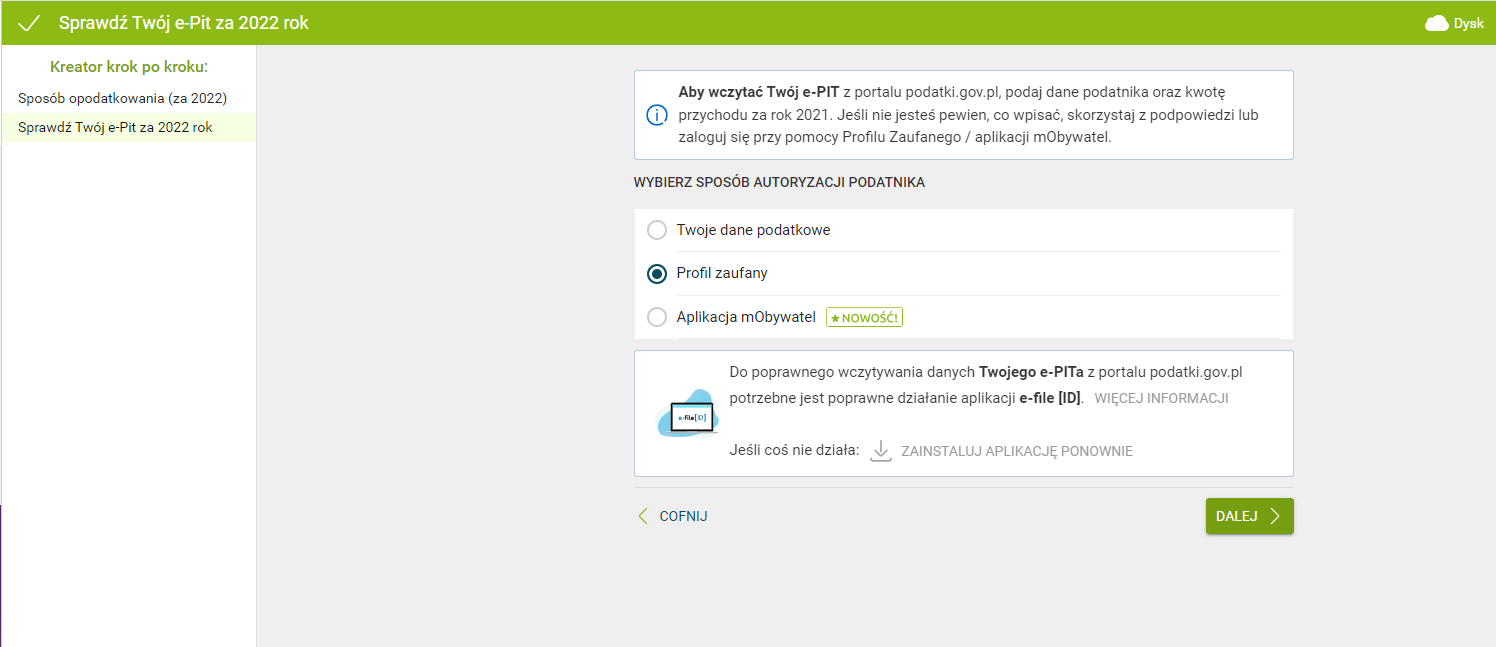The width and height of the screenshot is (1496, 647).
Task: Click the header title Sprawdź Twój e-Pit
Action: (x=184, y=23)
